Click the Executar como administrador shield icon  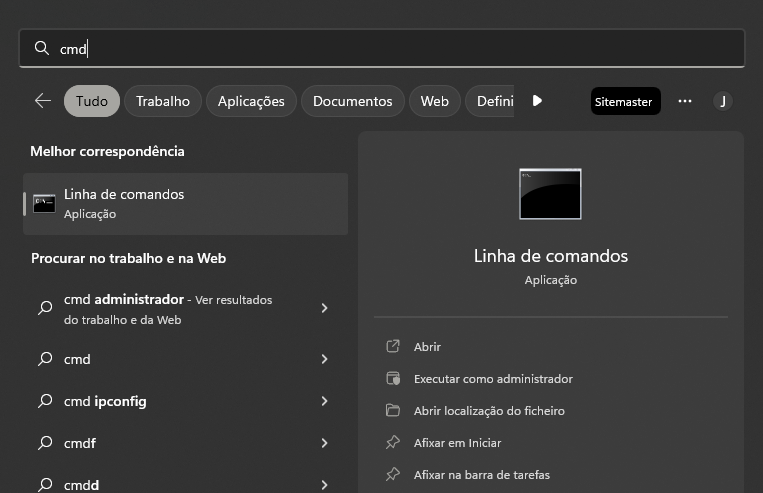coord(393,379)
